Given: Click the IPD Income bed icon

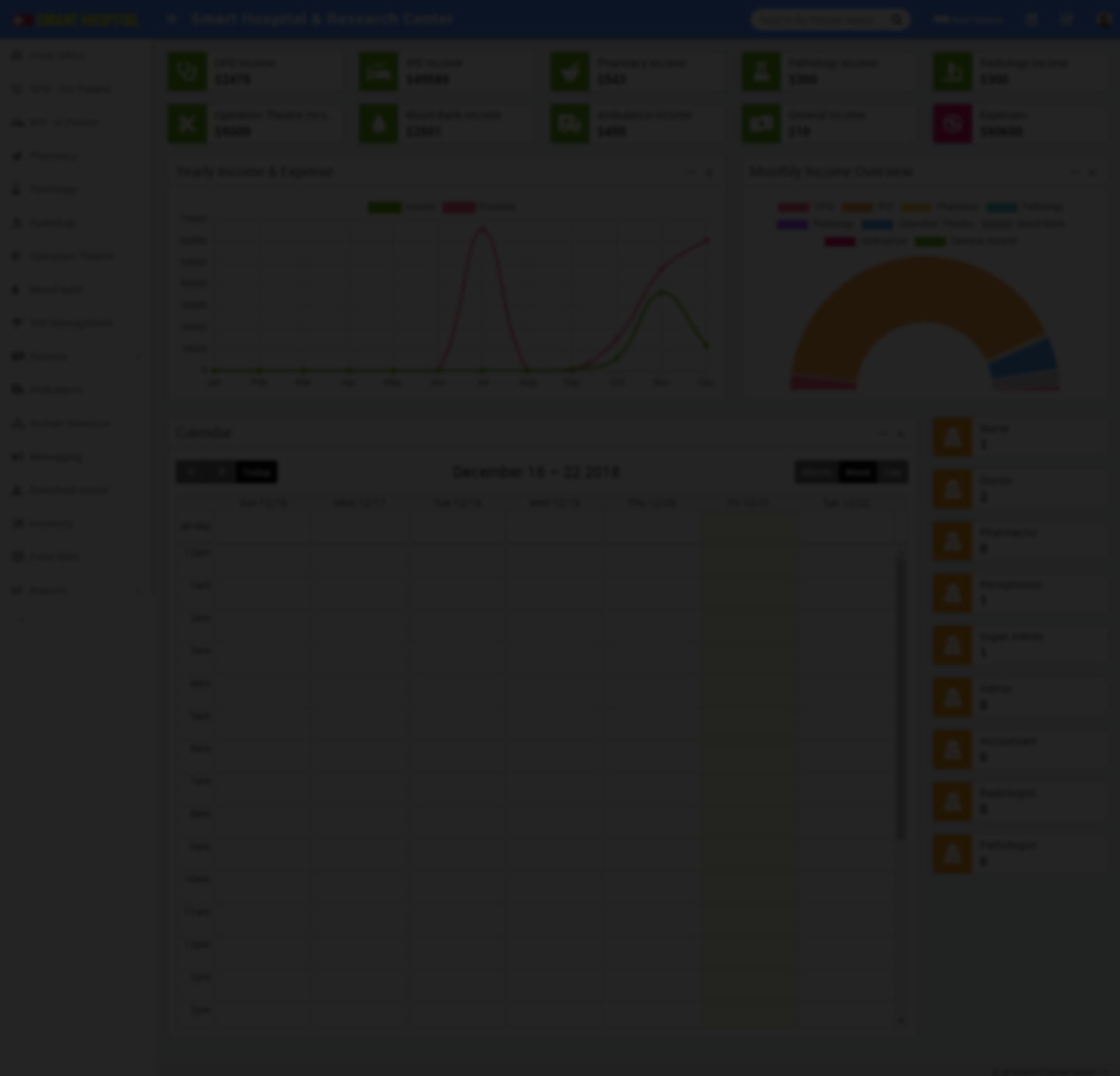Looking at the screenshot, I should [379, 72].
